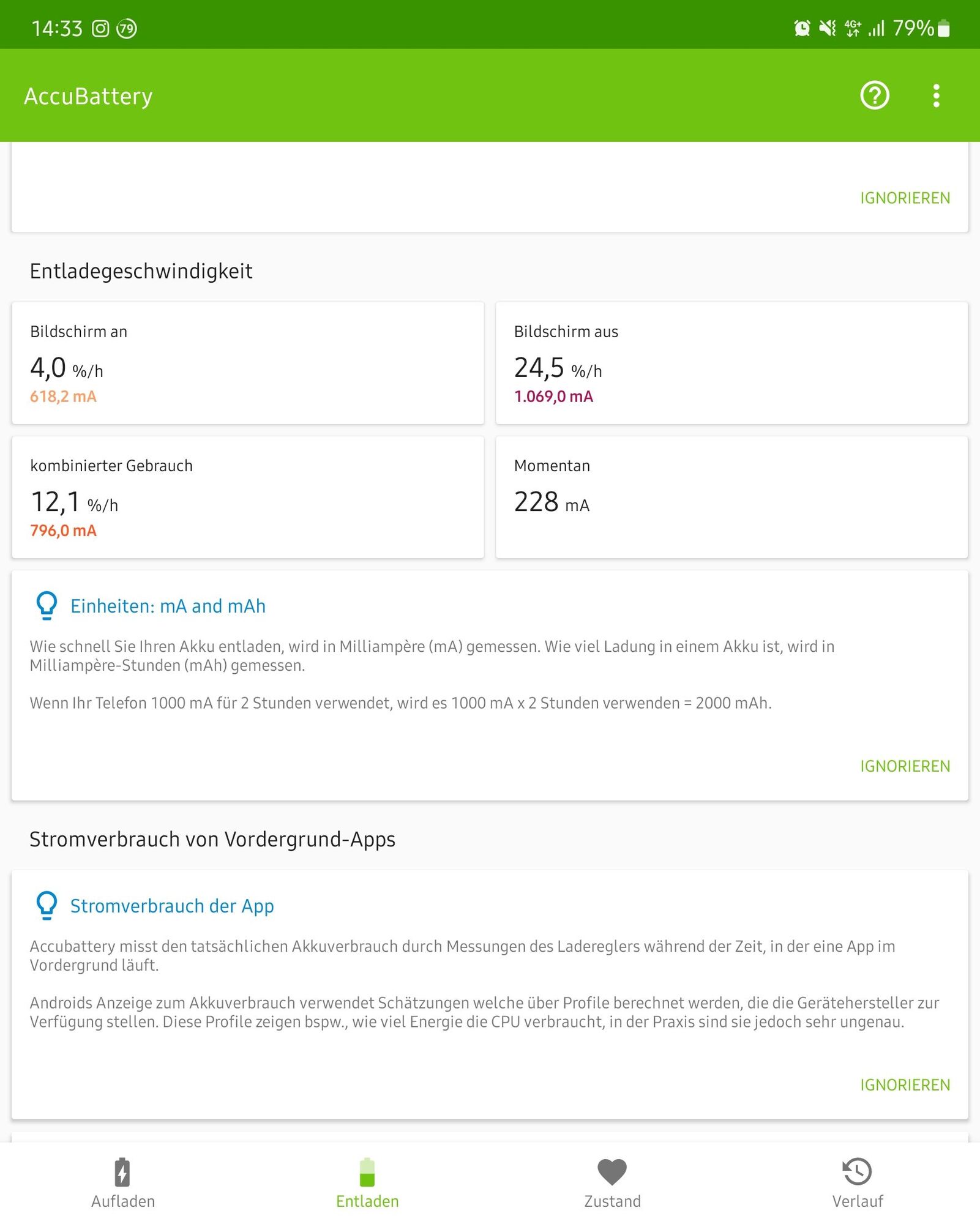
Task: Tap the topmost IGNORIEREN button
Action: pos(905,198)
